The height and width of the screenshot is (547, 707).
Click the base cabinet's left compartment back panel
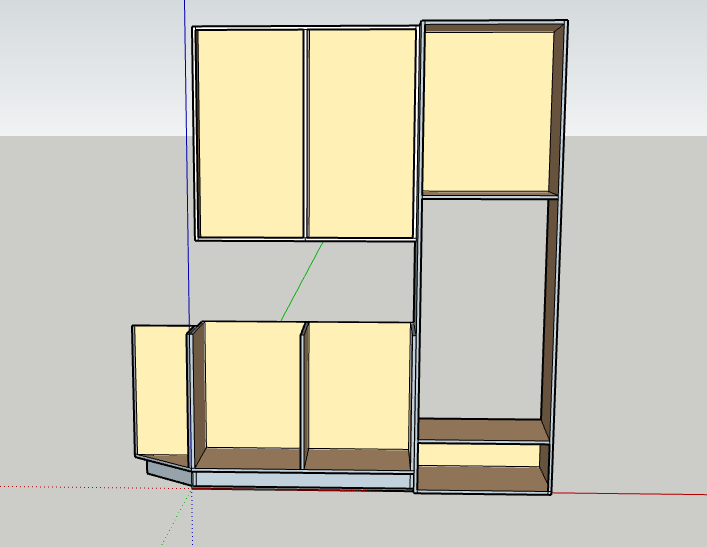[251, 385]
